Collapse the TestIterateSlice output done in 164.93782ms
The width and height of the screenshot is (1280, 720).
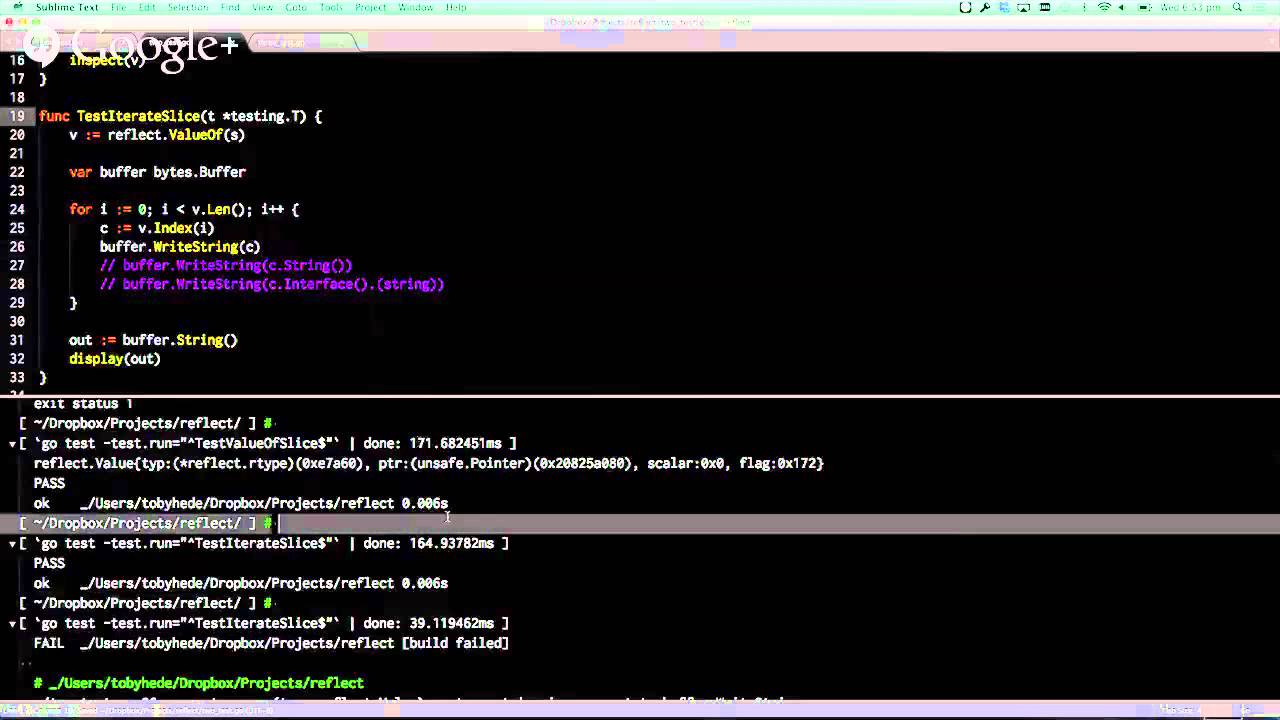tap(12, 543)
